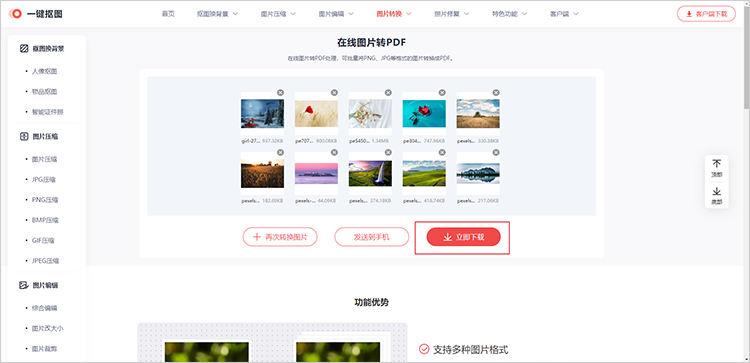
Task: Open 智能证件照 in the sidebar
Action: tap(48, 112)
